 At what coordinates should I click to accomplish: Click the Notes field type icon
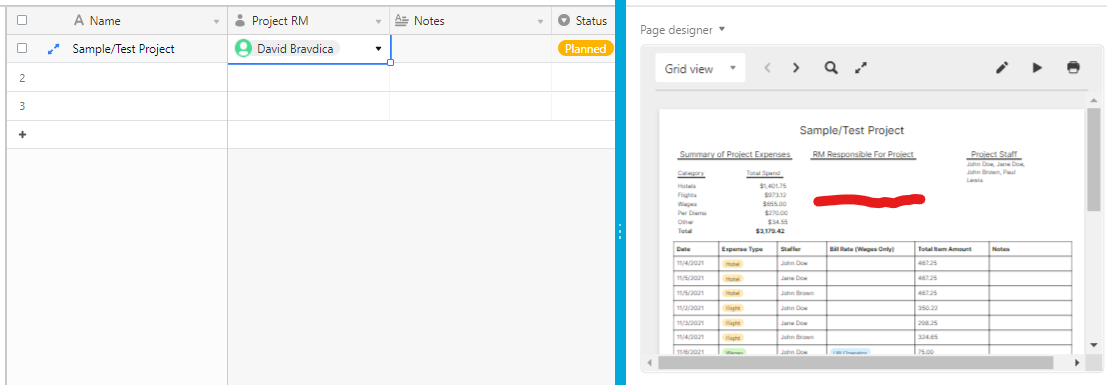[x=402, y=20]
